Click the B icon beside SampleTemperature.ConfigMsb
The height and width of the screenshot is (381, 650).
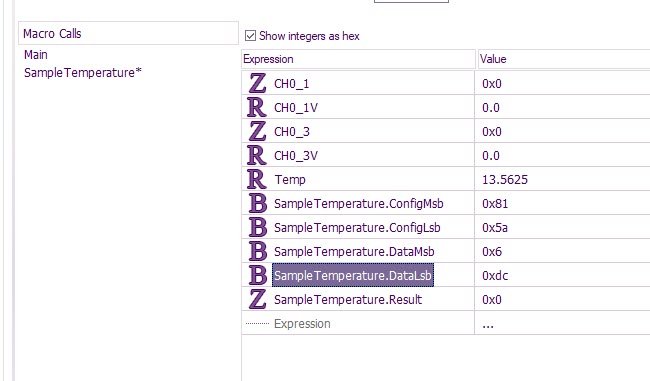pos(257,204)
